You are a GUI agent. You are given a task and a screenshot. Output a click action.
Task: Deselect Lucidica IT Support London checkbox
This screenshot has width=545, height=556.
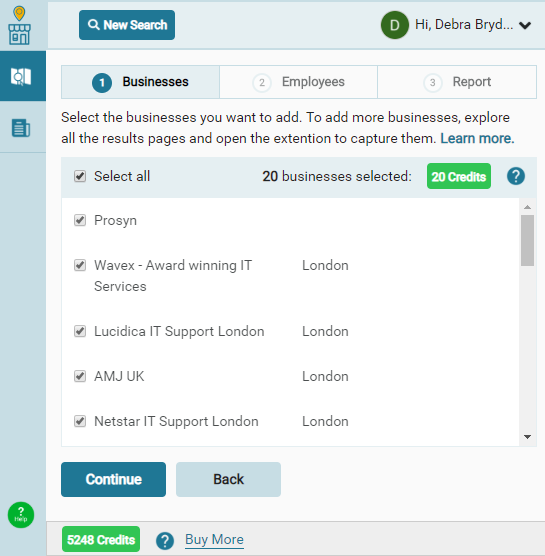pos(80,331)
